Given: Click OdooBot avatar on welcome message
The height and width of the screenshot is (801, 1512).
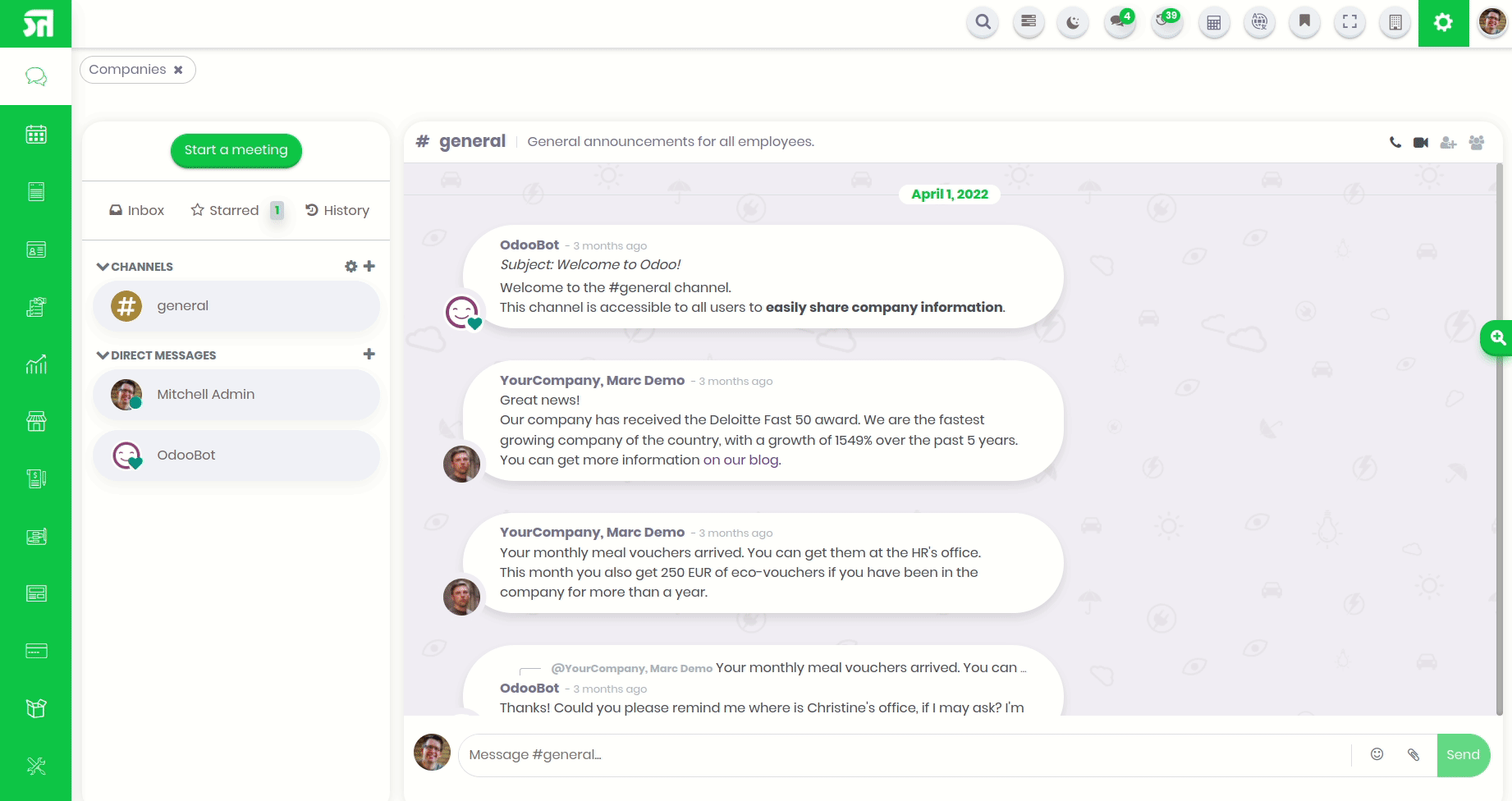Looking at the screenshot, I should [462, 312].
